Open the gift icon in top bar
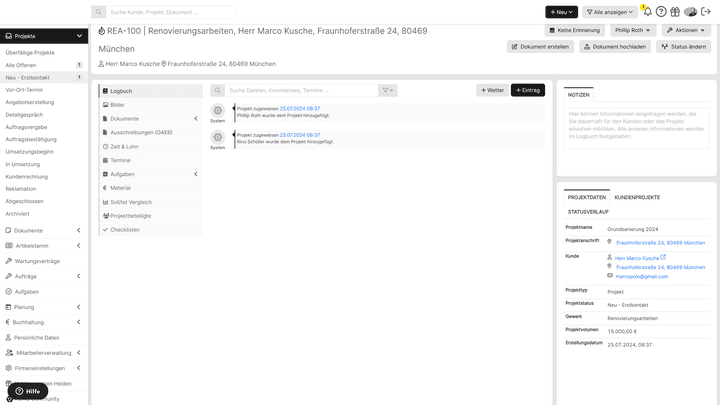Viewport: 720px width, 405px height. [x=675, y=12]
